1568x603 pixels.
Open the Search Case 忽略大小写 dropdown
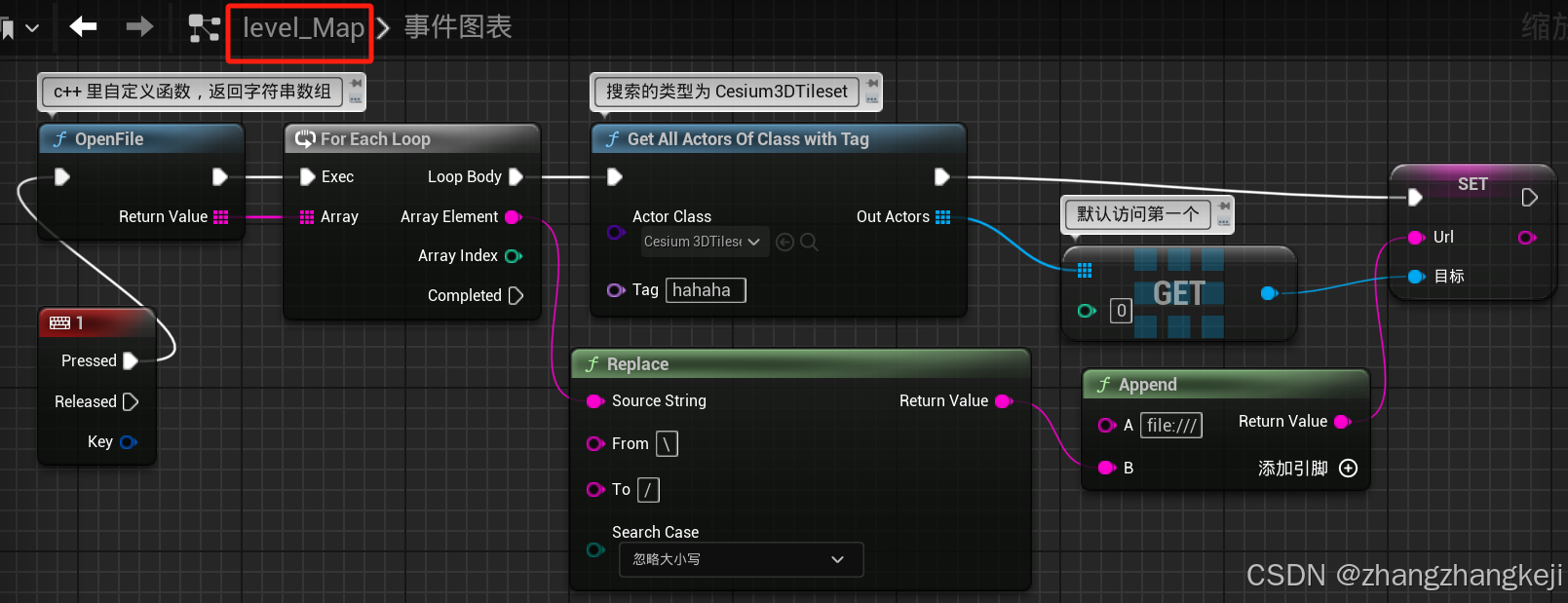[x=741, y=559]
